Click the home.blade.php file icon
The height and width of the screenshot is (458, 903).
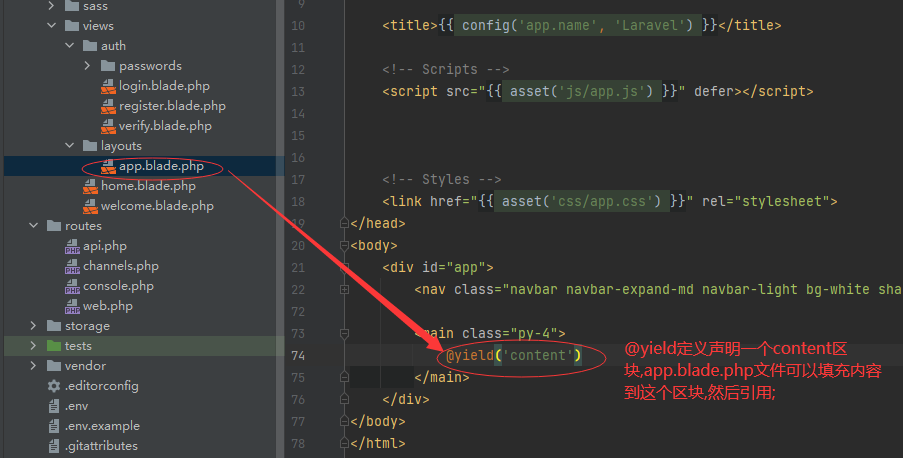point(90,186)
